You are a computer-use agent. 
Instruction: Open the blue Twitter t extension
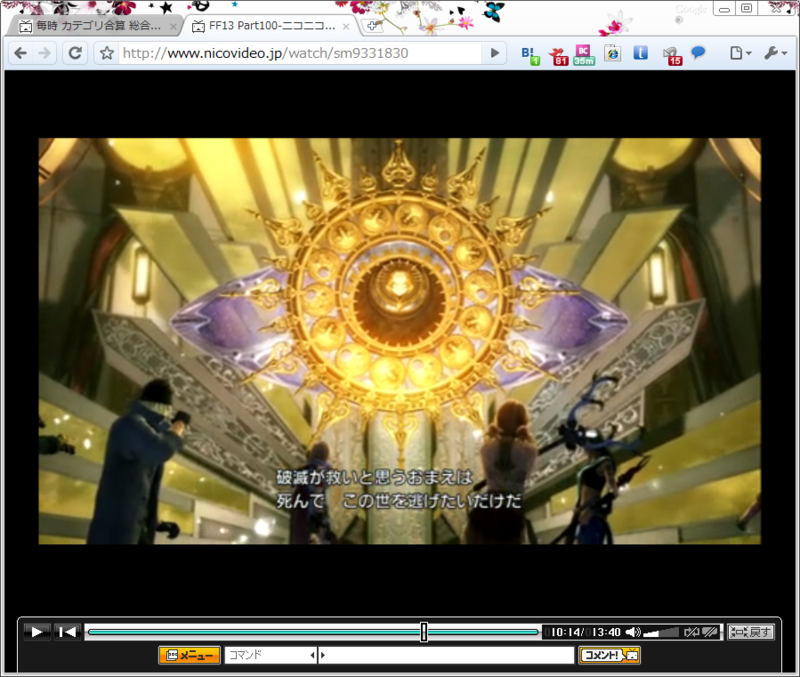(640, 53)
